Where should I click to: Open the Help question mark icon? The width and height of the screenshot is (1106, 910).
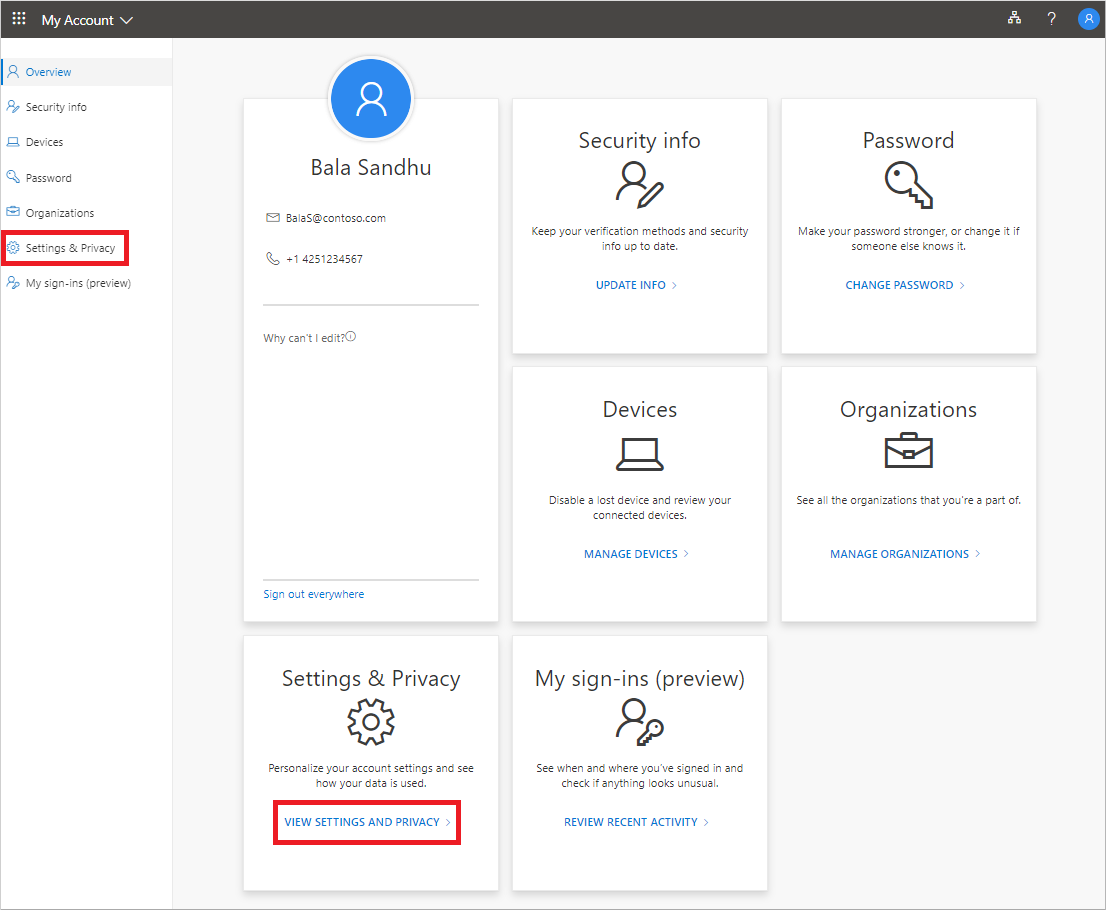(1051, 18)
